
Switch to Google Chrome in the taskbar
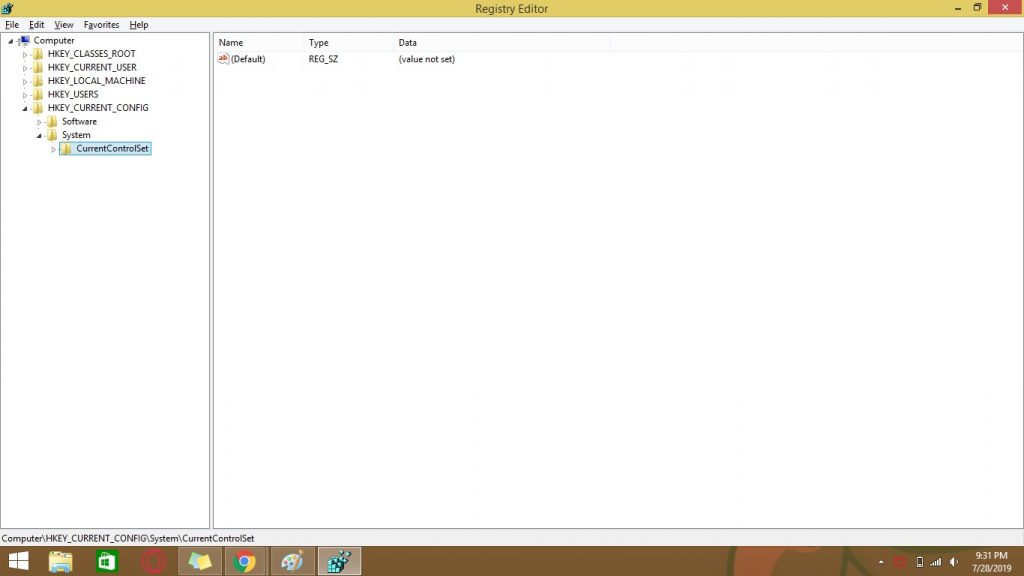point(246,561)
